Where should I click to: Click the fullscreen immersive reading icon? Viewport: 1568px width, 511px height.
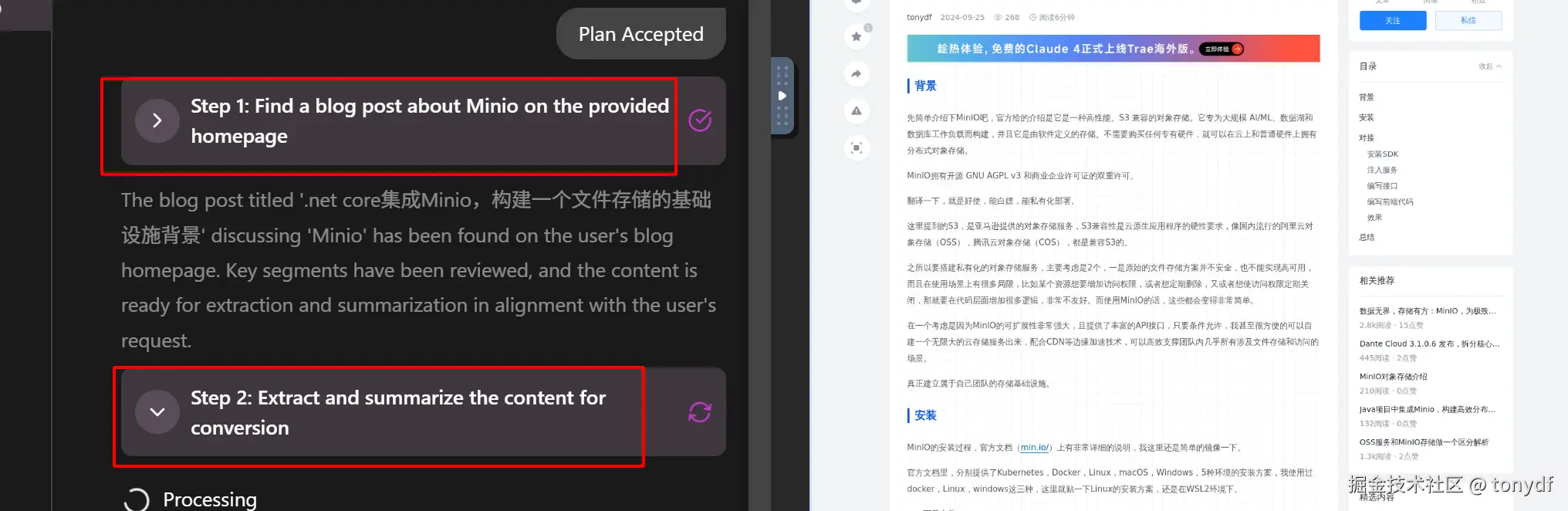pos(857,147)
